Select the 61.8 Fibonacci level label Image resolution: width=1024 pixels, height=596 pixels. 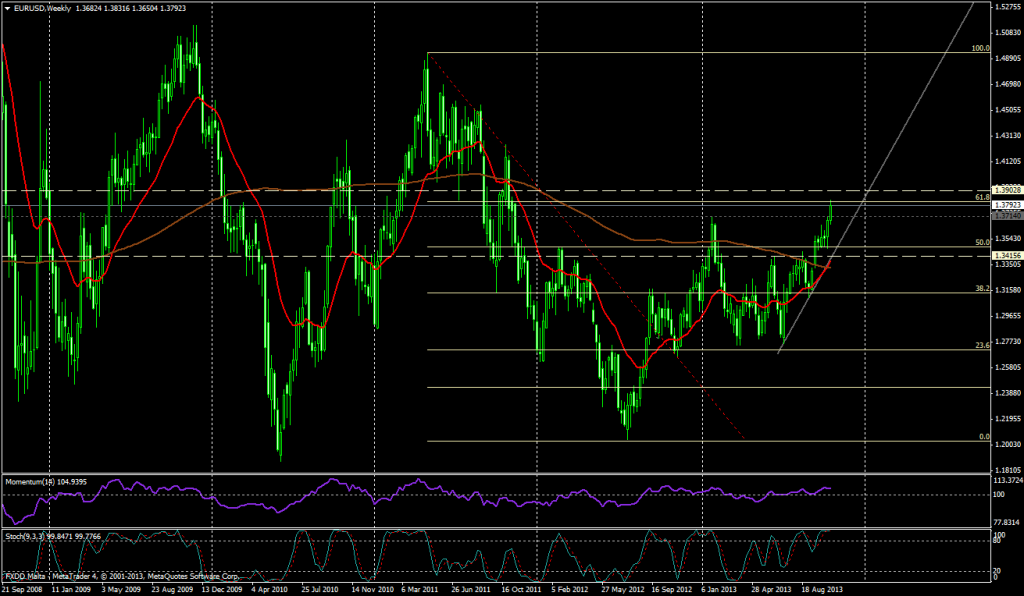(x=981, y=198)
